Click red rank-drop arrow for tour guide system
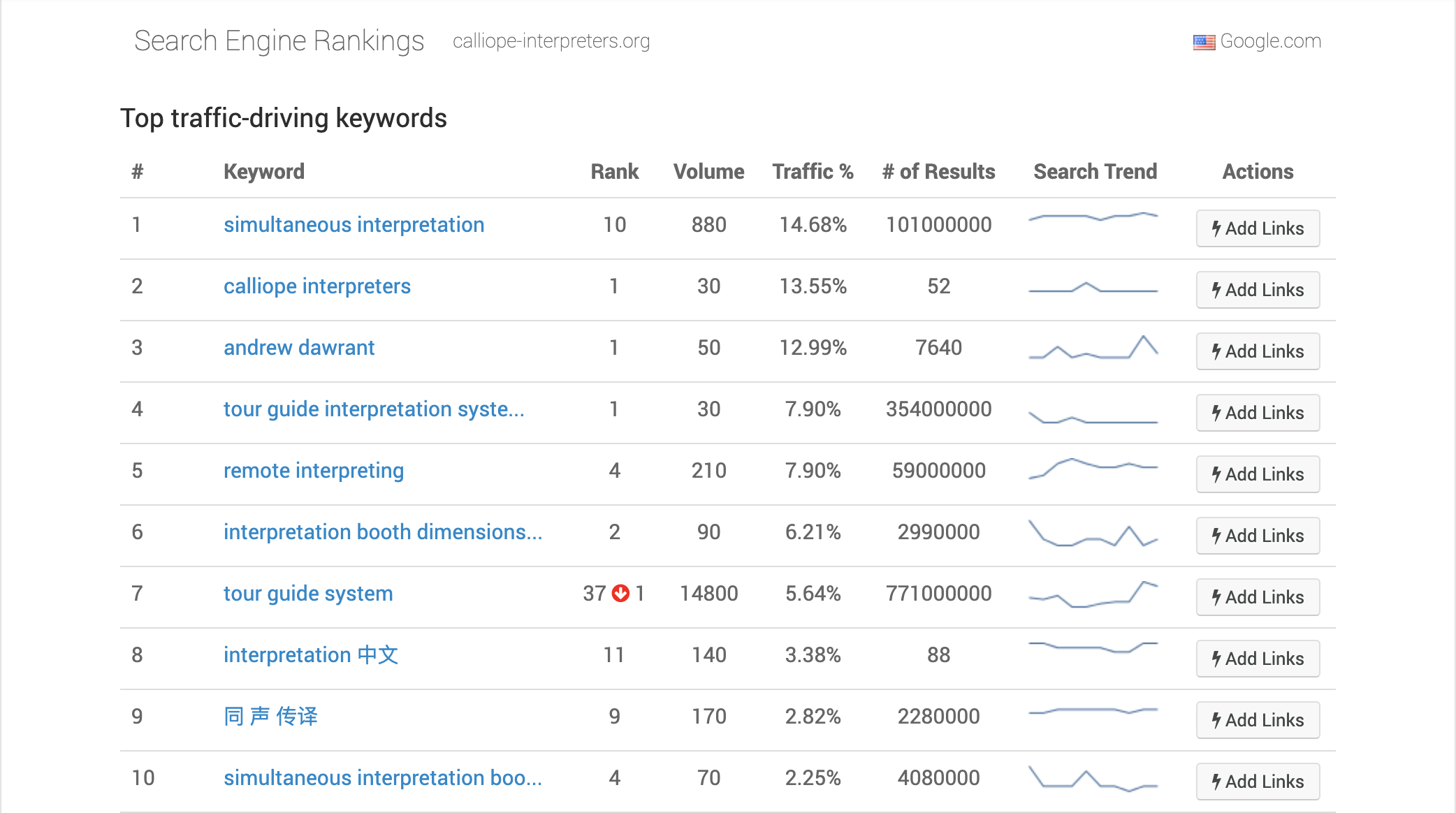 pos(620,593)
